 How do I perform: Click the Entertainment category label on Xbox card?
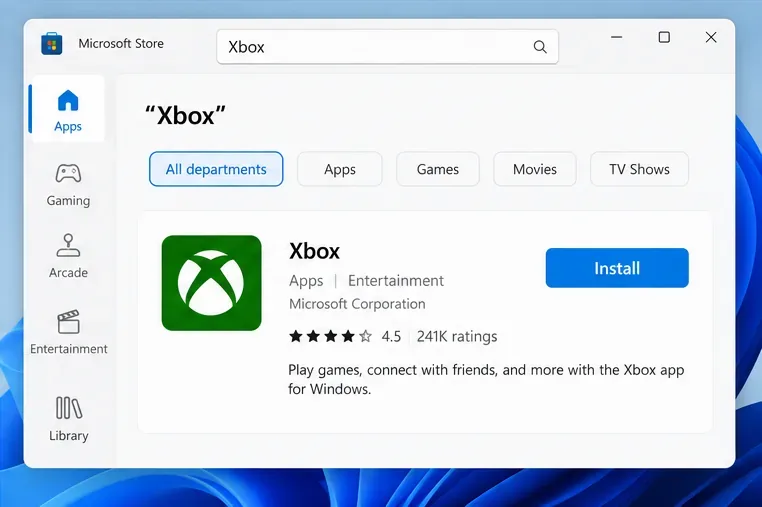point(396,280)
